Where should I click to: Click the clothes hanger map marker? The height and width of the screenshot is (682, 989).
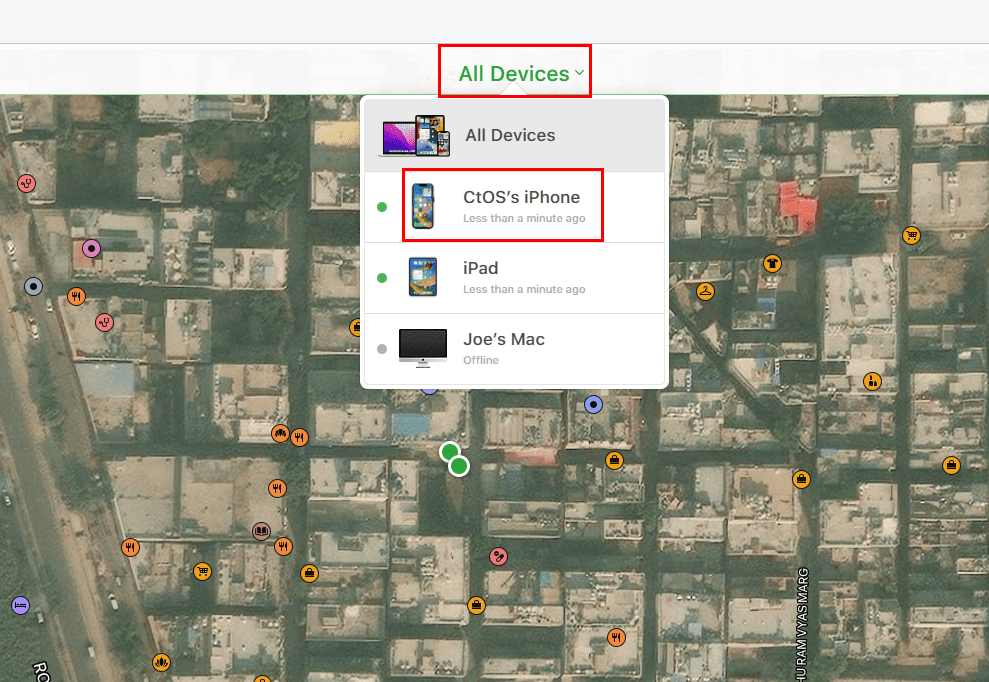(705, 291)
